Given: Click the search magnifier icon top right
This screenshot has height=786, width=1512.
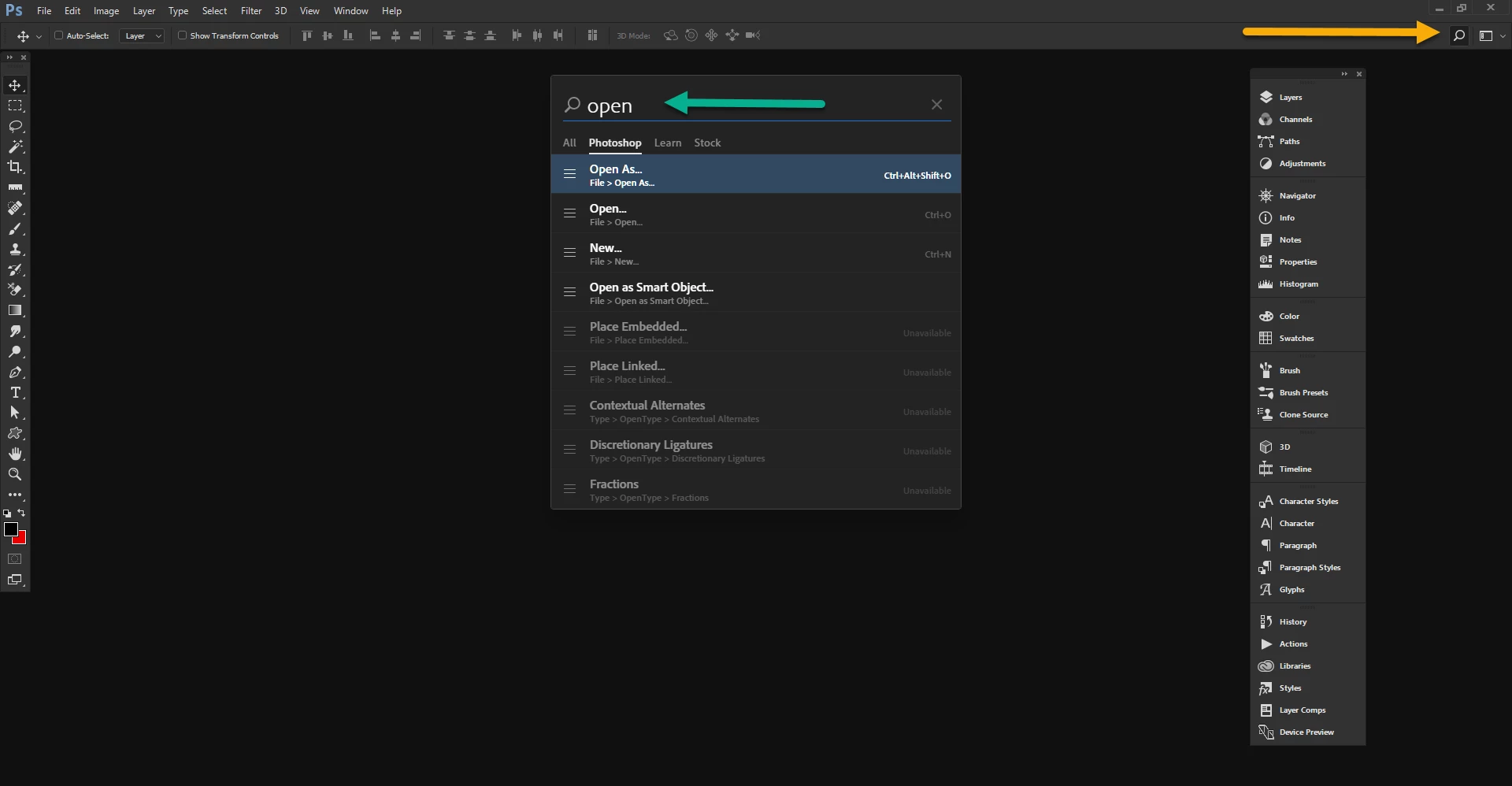Looking at the screenshot, I should (1459, 35).
